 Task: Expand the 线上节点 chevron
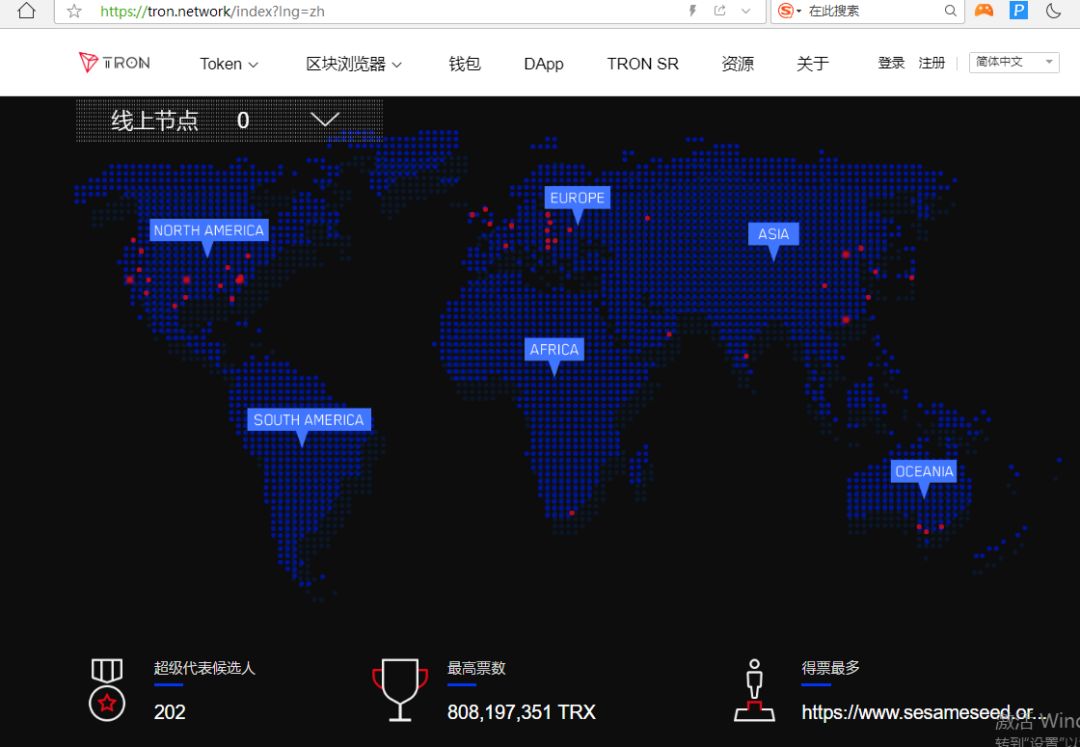[x=325, y=120]
